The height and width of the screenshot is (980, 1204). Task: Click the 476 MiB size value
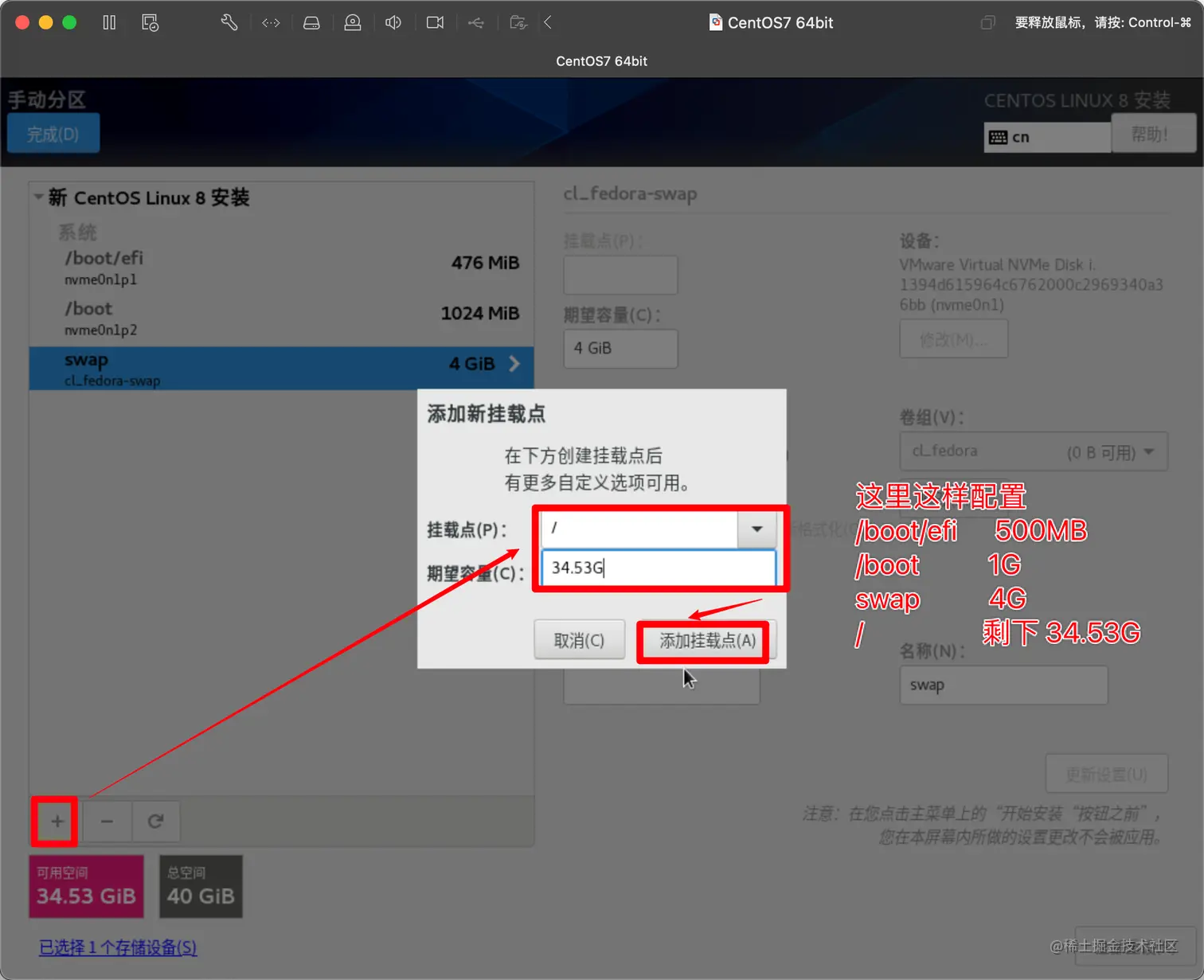pyautogui.click(x=485, y=263)
